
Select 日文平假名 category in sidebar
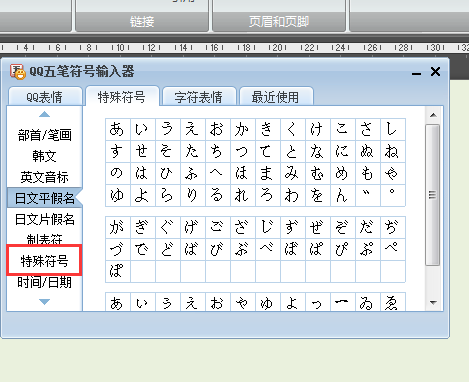(44, 198)
